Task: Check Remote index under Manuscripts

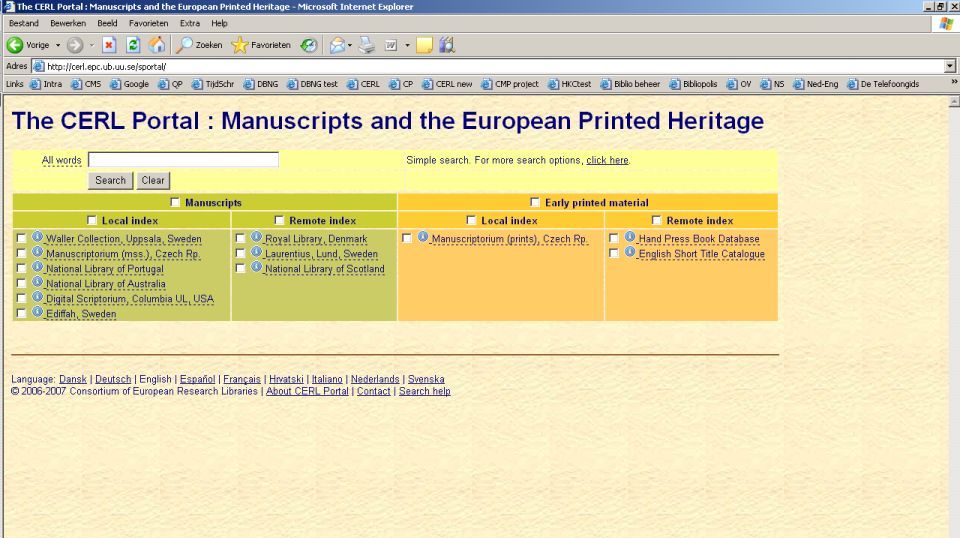Action: point(279,220)
